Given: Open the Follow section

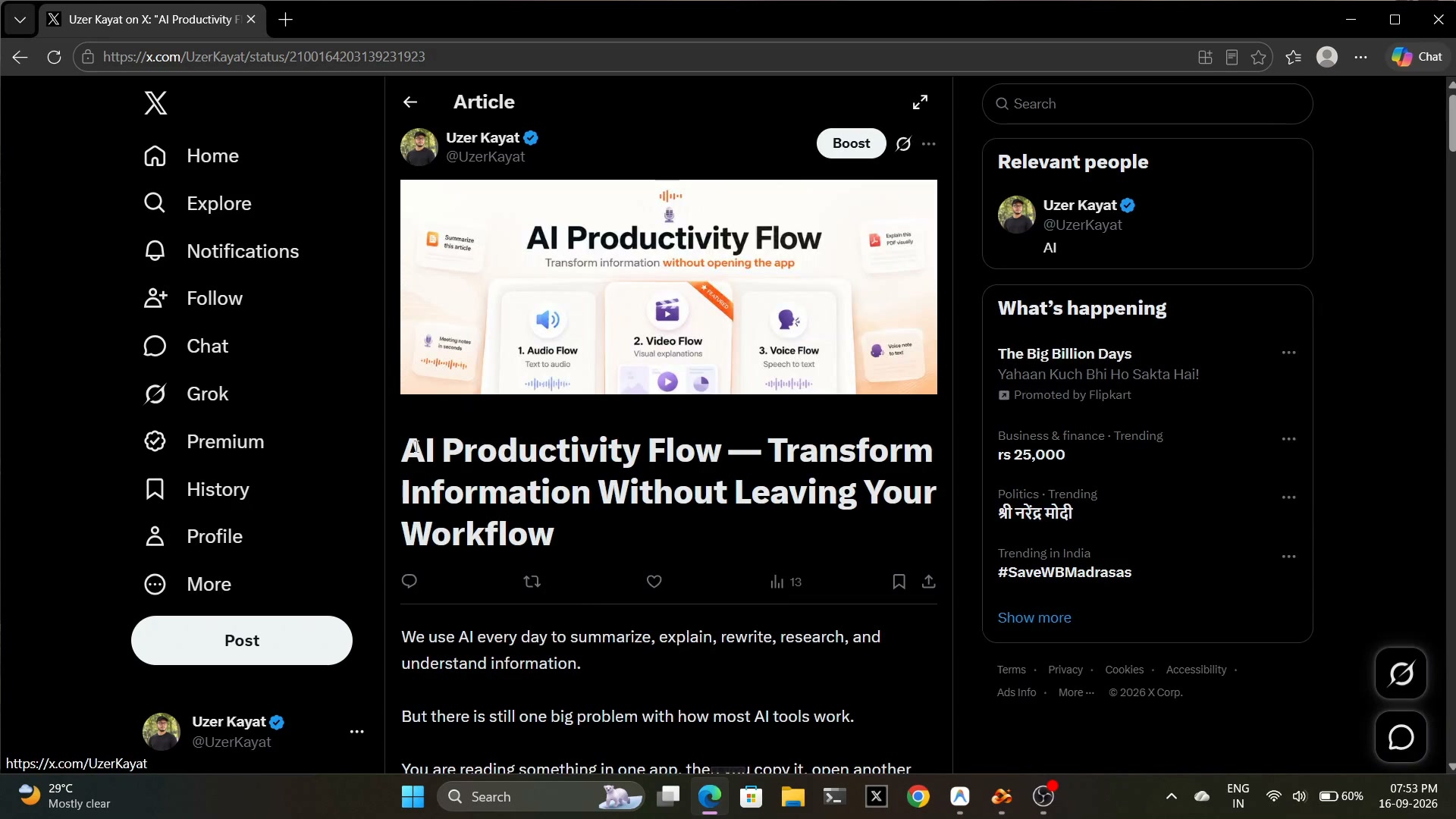Looking at the screenshot, I should [x=193, y=298].
